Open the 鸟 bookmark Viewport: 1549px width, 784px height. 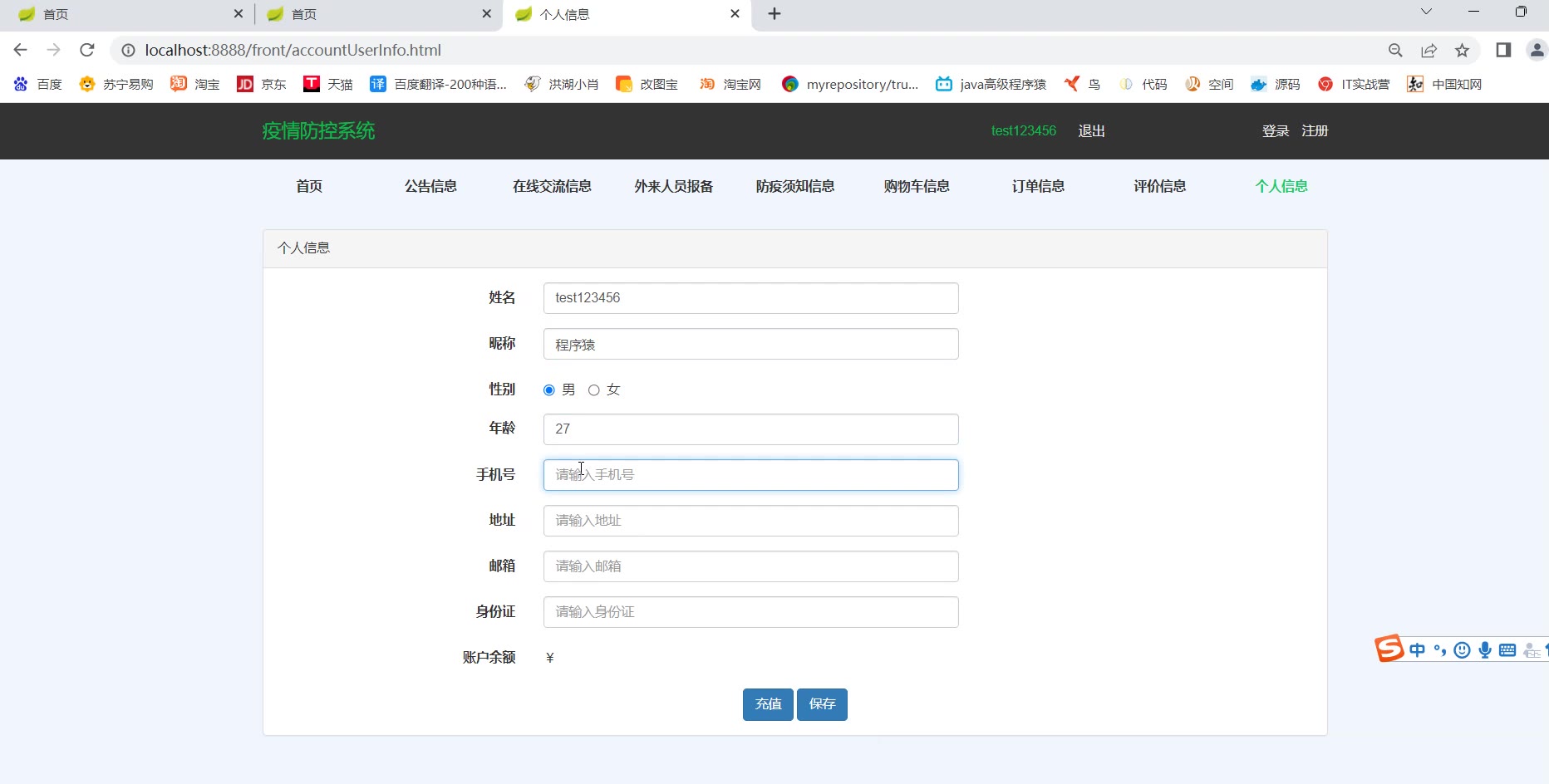[1083, 84]
